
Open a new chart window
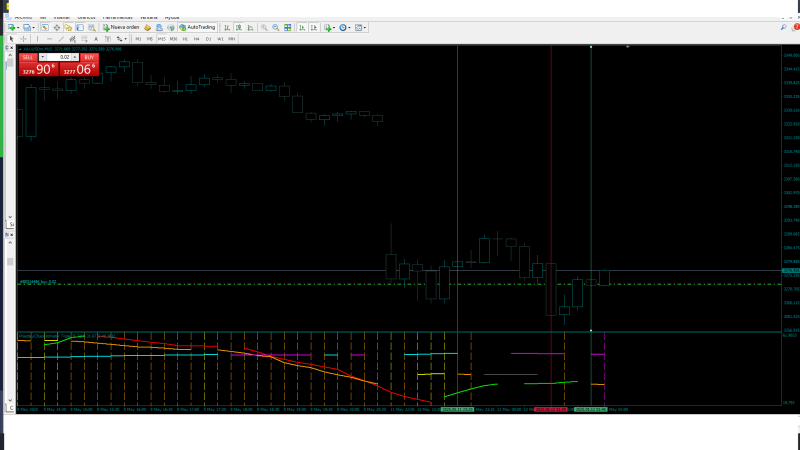11,28
